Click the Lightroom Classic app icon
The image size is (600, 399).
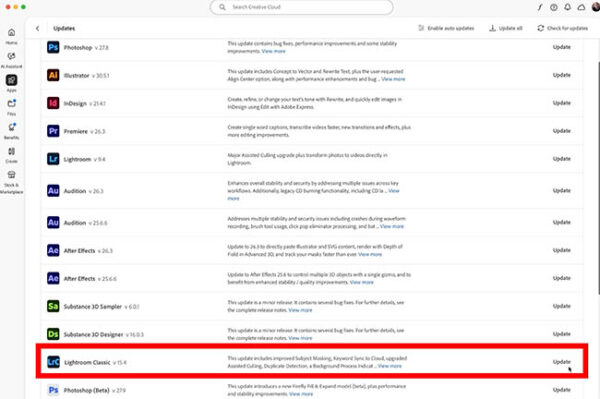coord(53,362)
